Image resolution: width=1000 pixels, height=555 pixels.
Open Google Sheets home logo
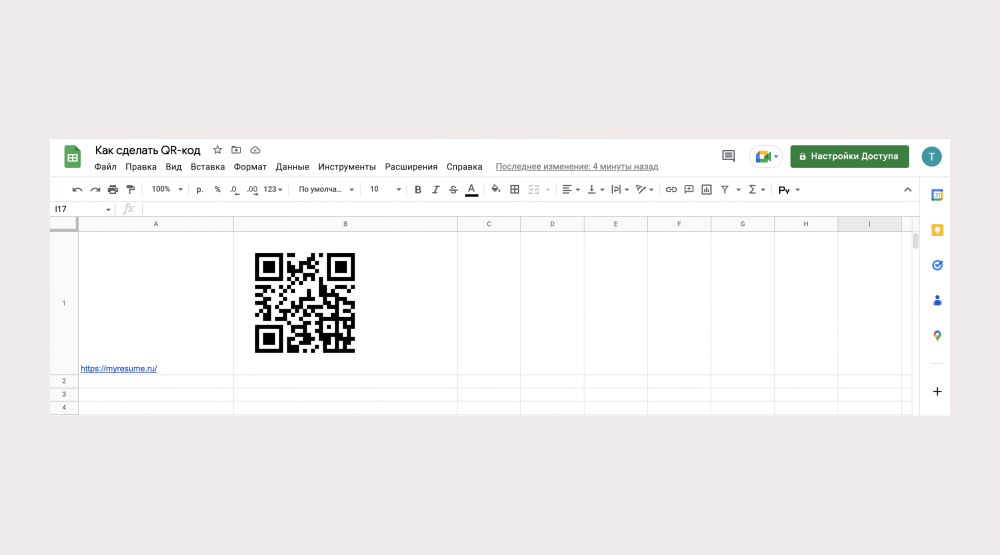click(72, 157)
